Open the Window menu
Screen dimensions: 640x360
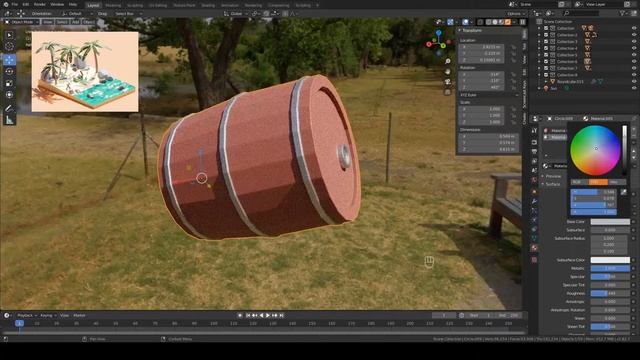pos(57,4)
